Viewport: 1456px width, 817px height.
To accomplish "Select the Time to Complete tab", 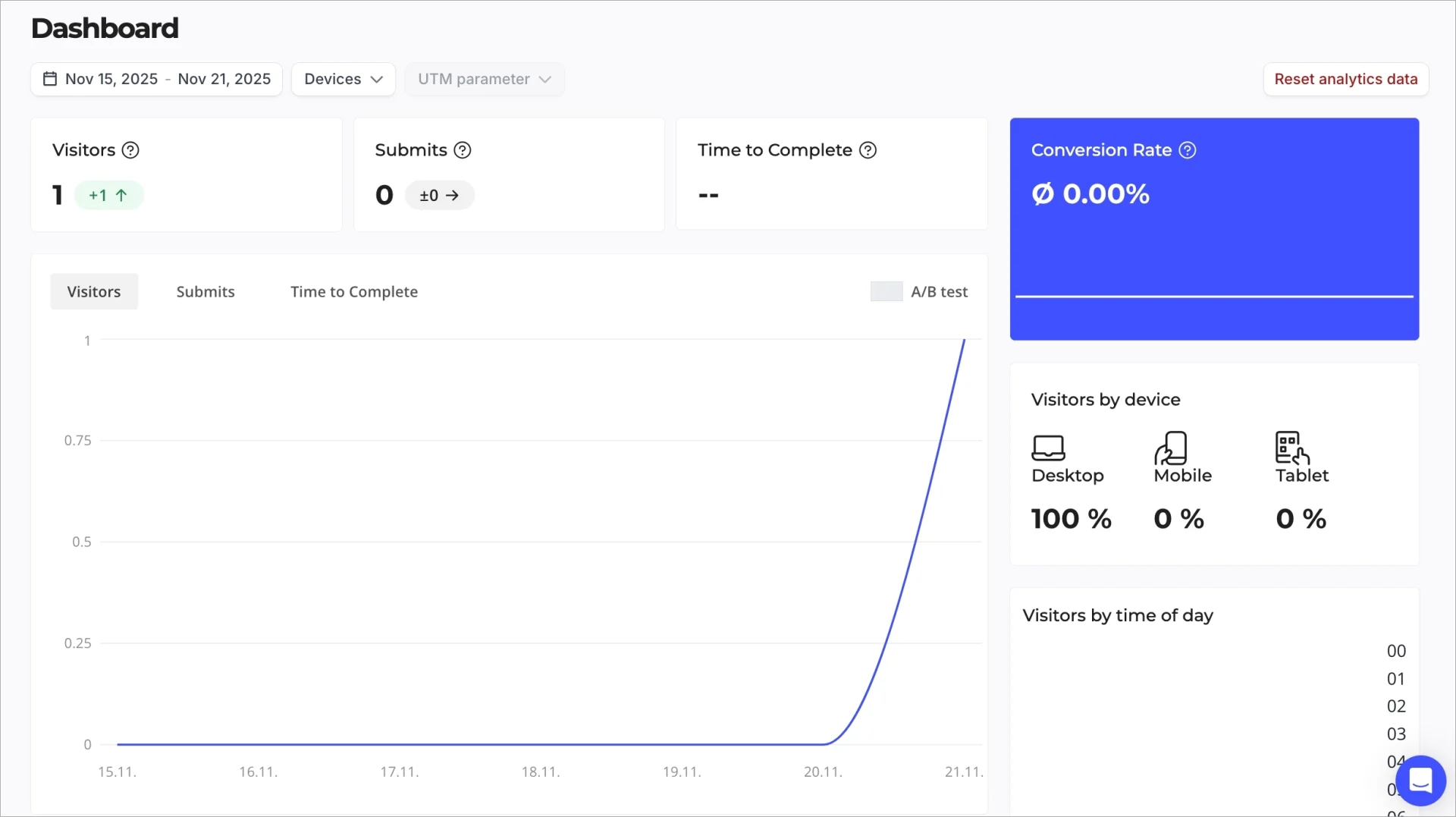I will (x=353, y=291).
